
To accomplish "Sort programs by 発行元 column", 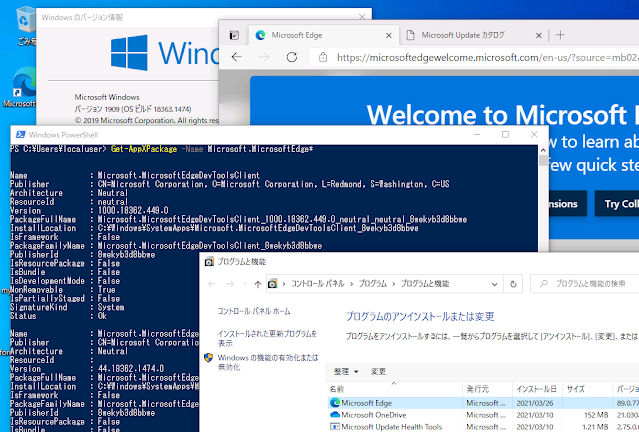I will point(487,389).
